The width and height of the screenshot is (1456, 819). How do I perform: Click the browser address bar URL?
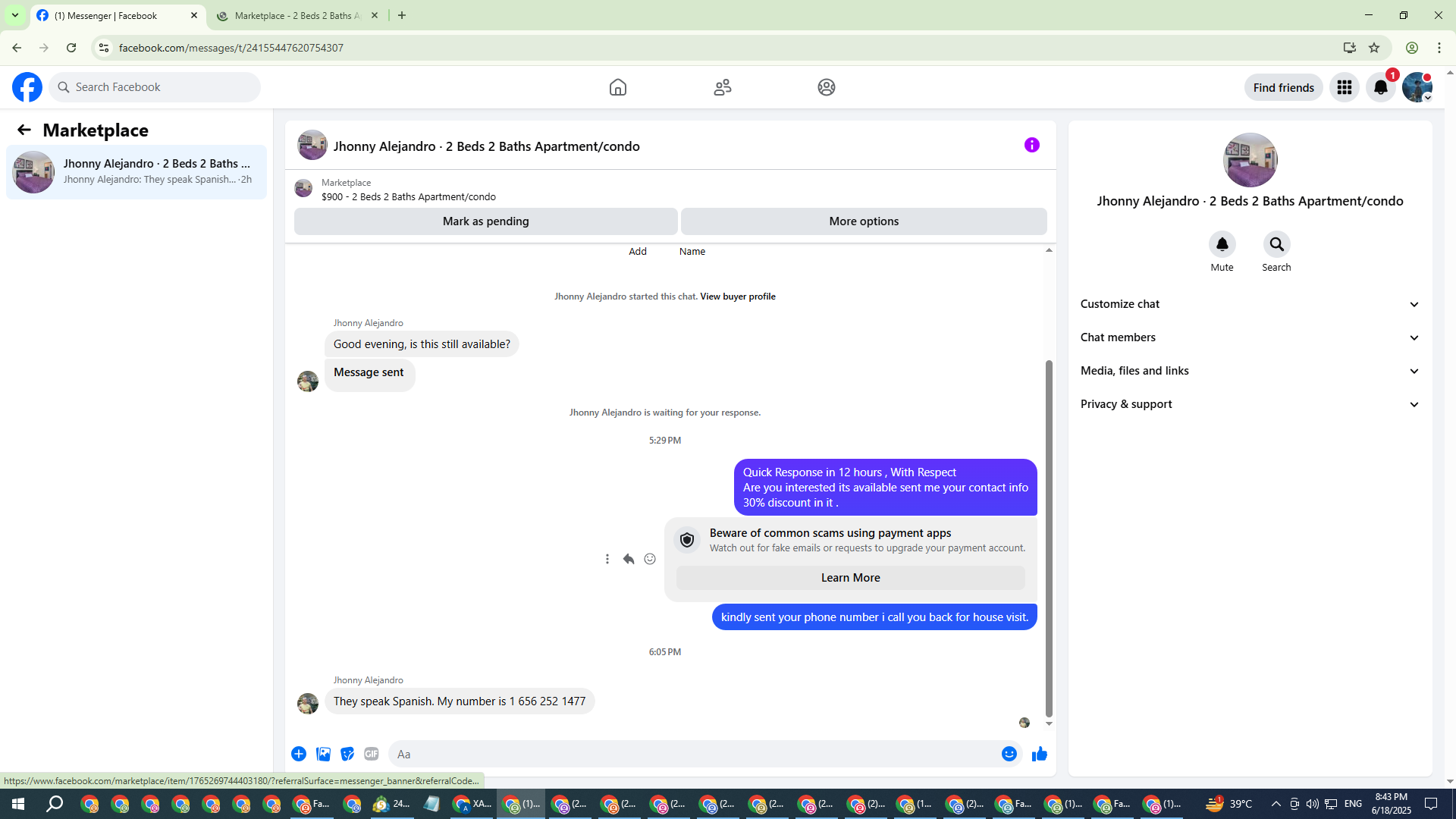[x=231, y=48]
